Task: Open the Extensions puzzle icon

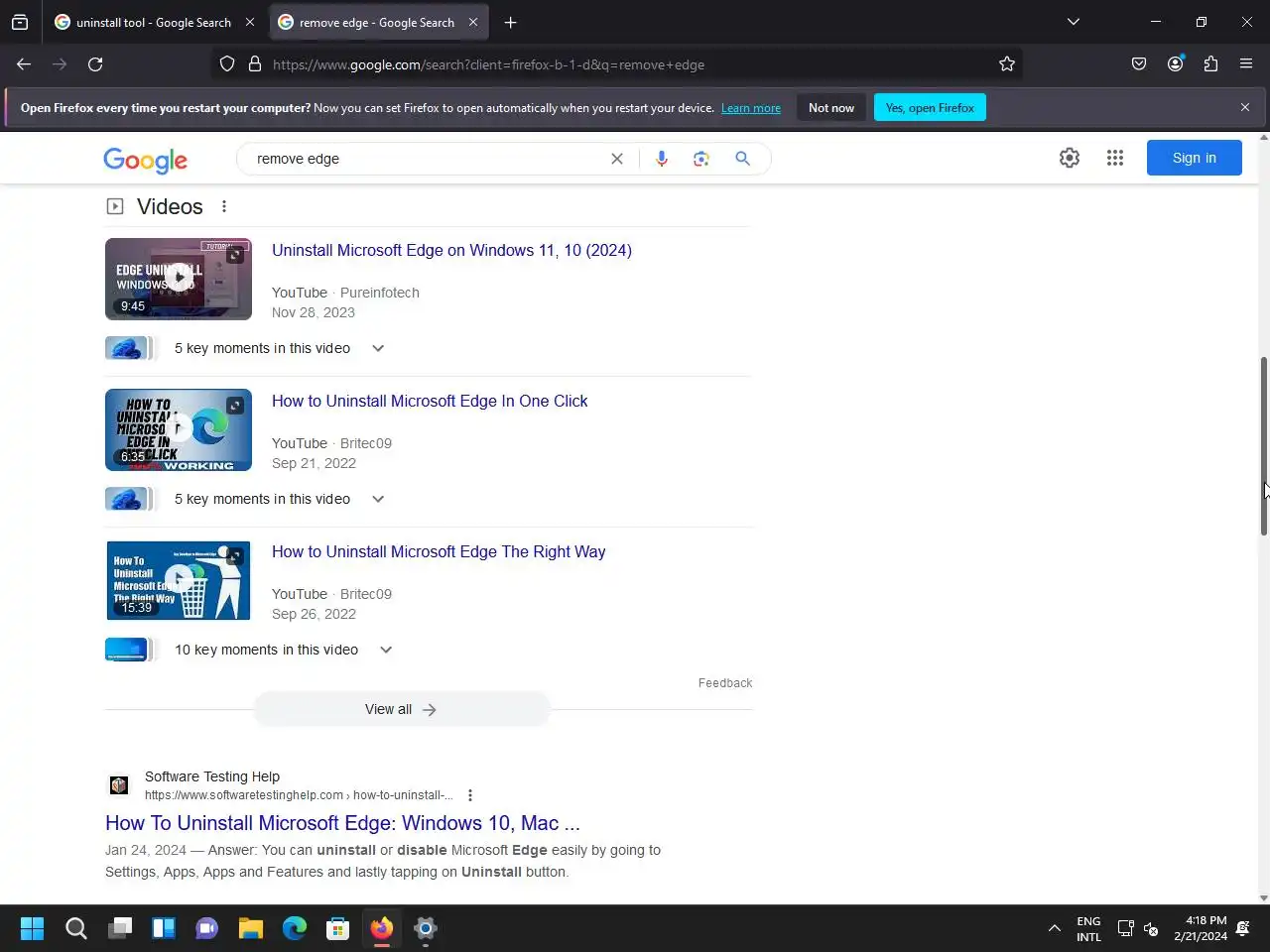Action: coord(1210,64)
